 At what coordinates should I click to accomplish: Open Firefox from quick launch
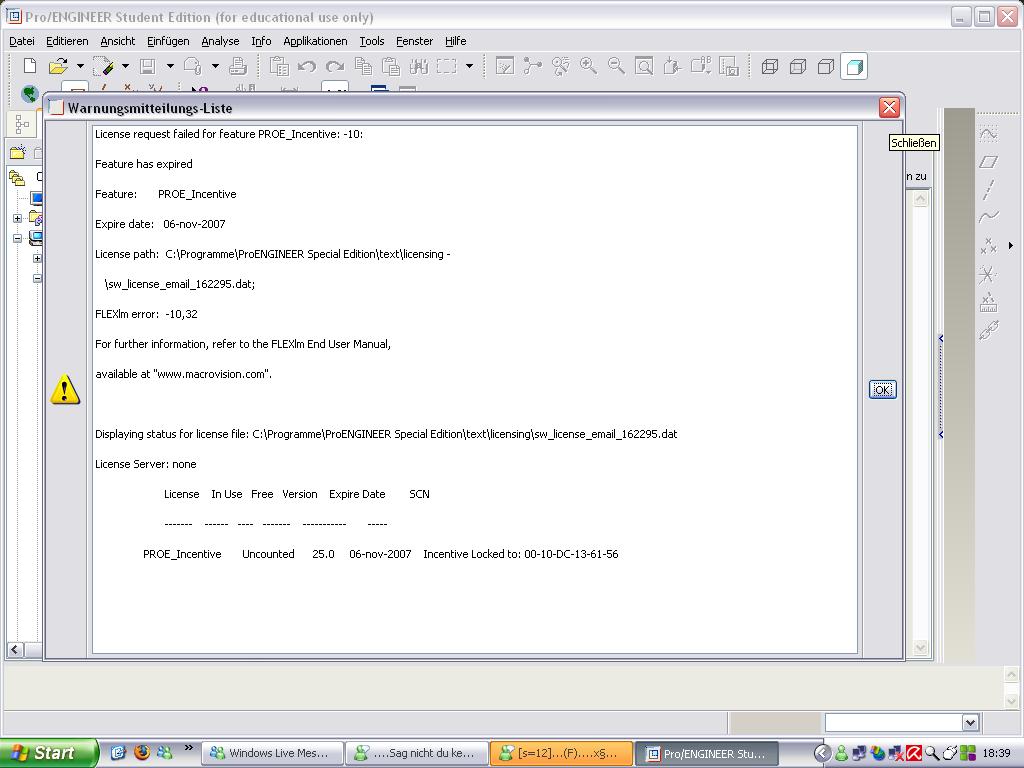coord(142,752)
